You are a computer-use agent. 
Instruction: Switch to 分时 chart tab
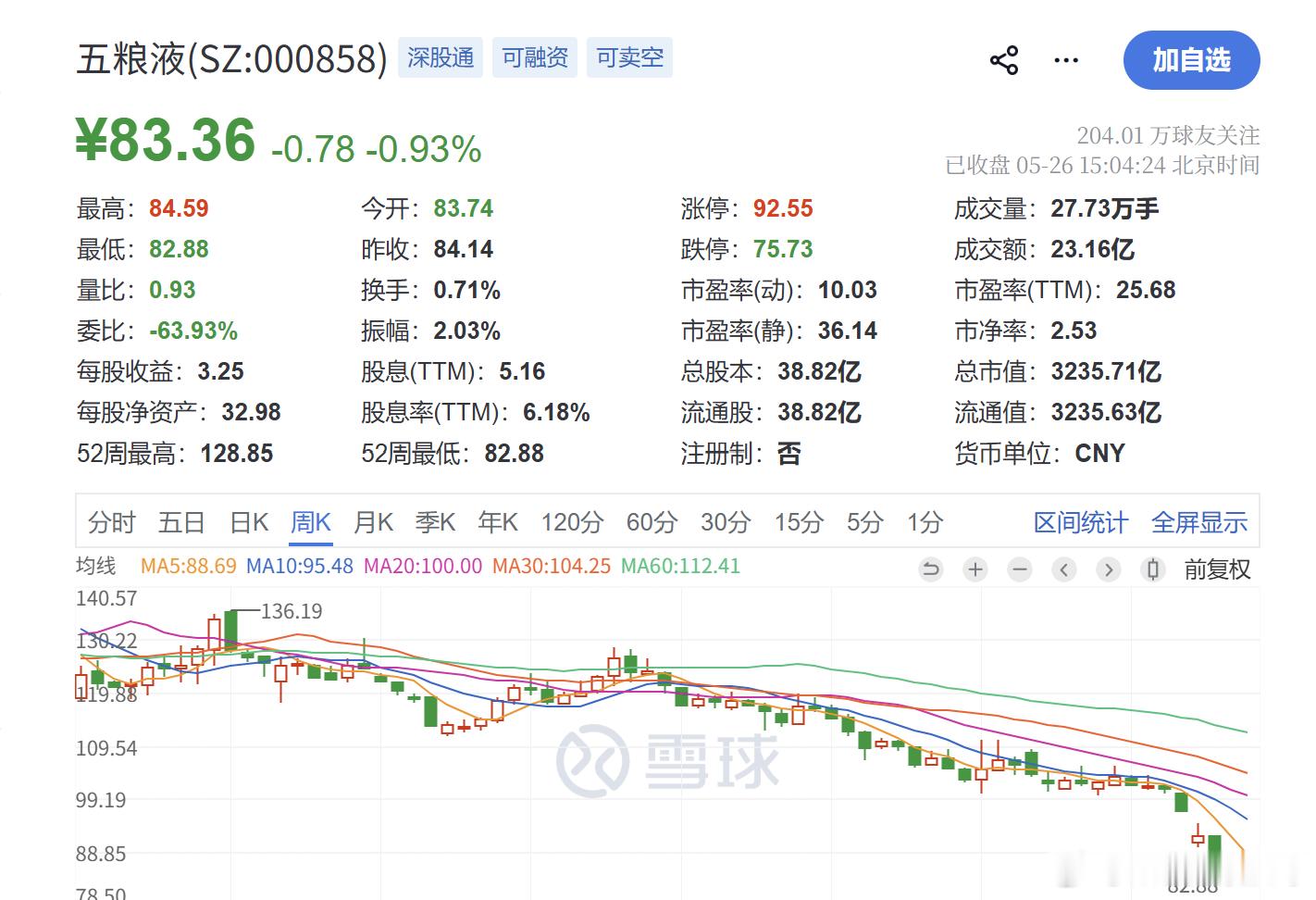[111, 522]
